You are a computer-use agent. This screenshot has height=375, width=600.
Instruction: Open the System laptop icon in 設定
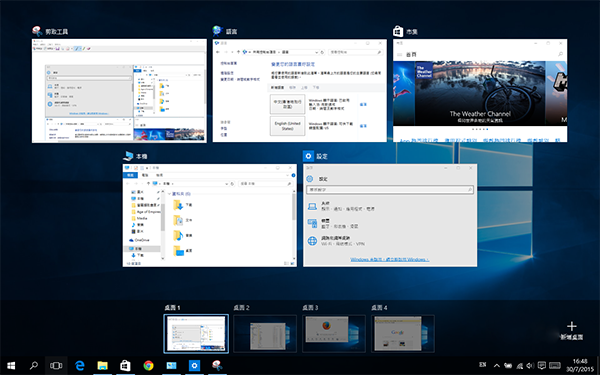pyautogui.click(x=312, y=206)
